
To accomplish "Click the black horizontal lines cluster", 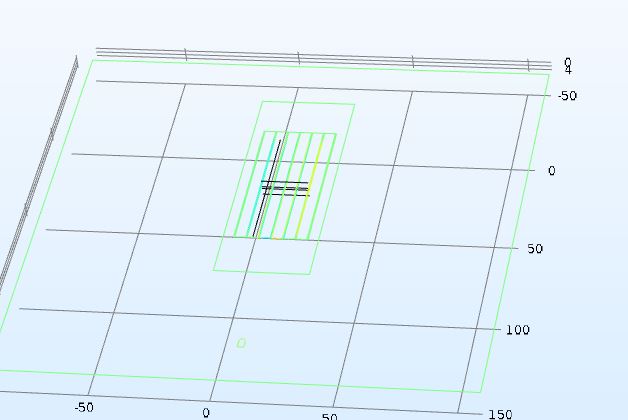I will pos(286,188).
